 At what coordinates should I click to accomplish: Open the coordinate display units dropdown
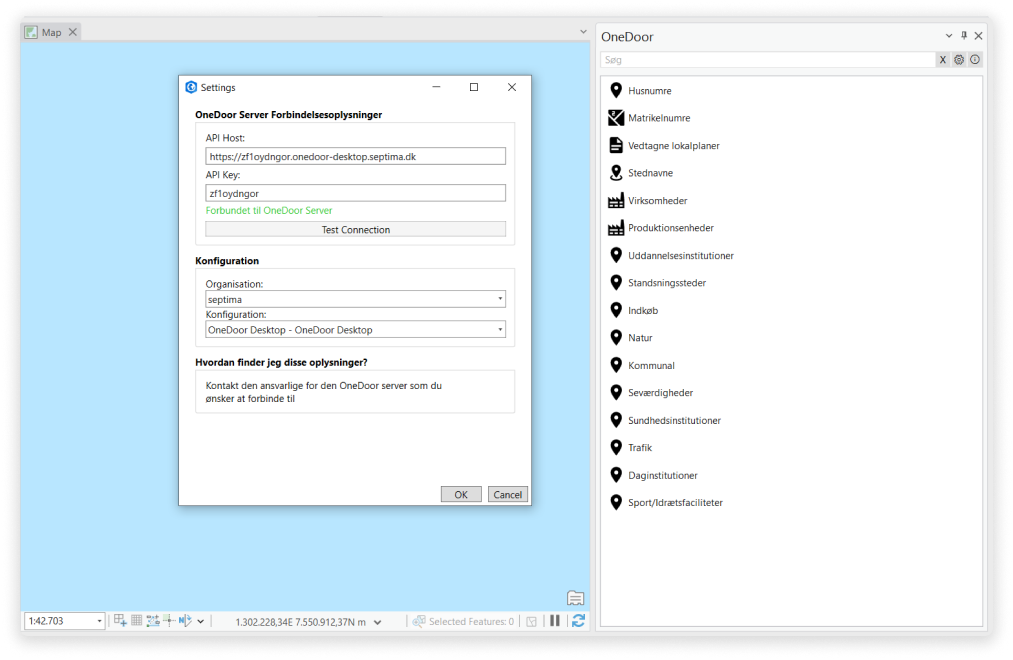377,622
